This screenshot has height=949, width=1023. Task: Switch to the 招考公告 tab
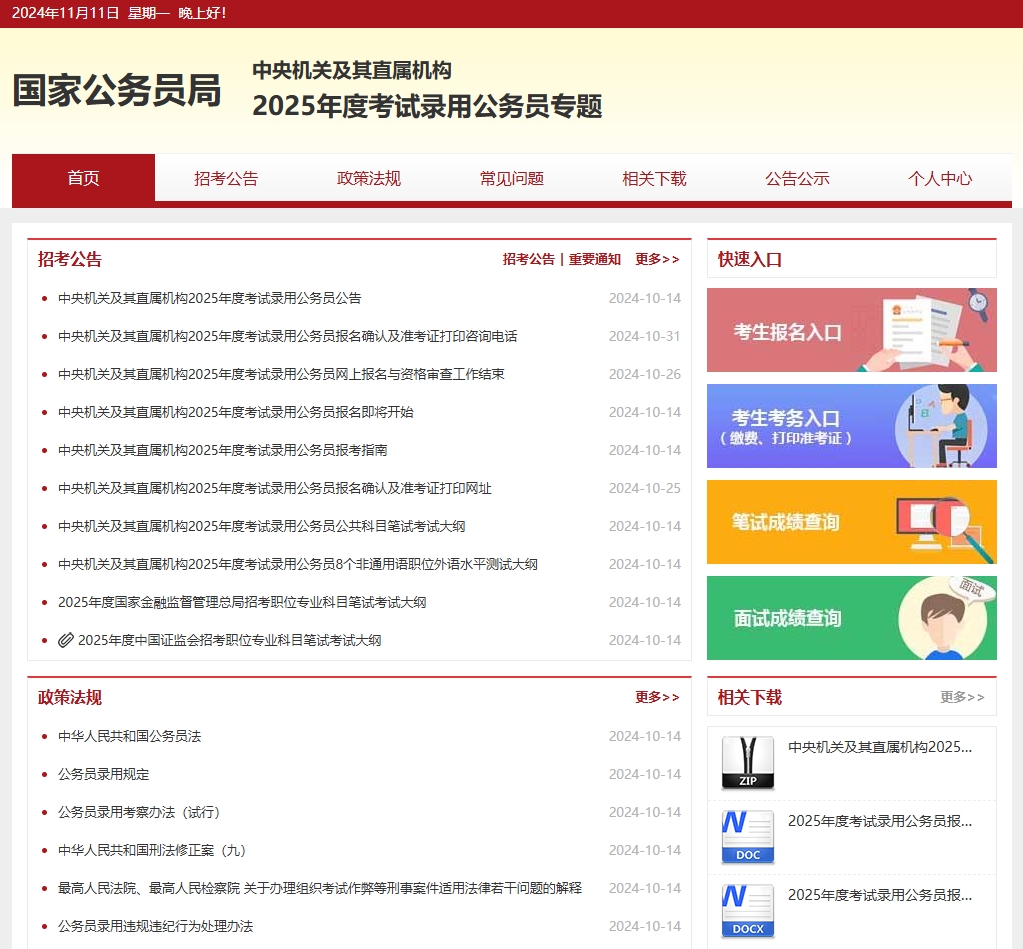pos(226,178)
